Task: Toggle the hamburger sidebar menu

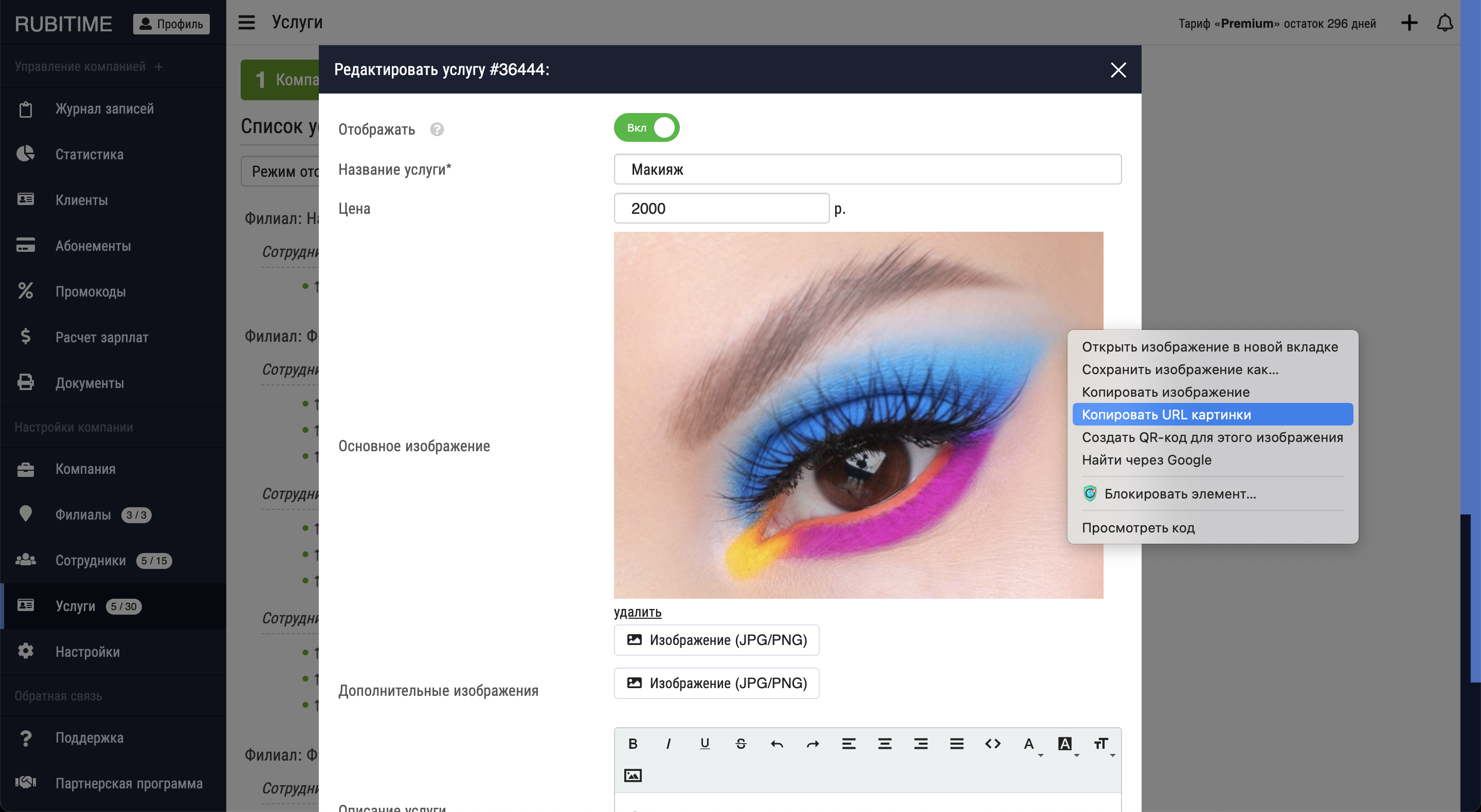Action: (x=247, y=23)
